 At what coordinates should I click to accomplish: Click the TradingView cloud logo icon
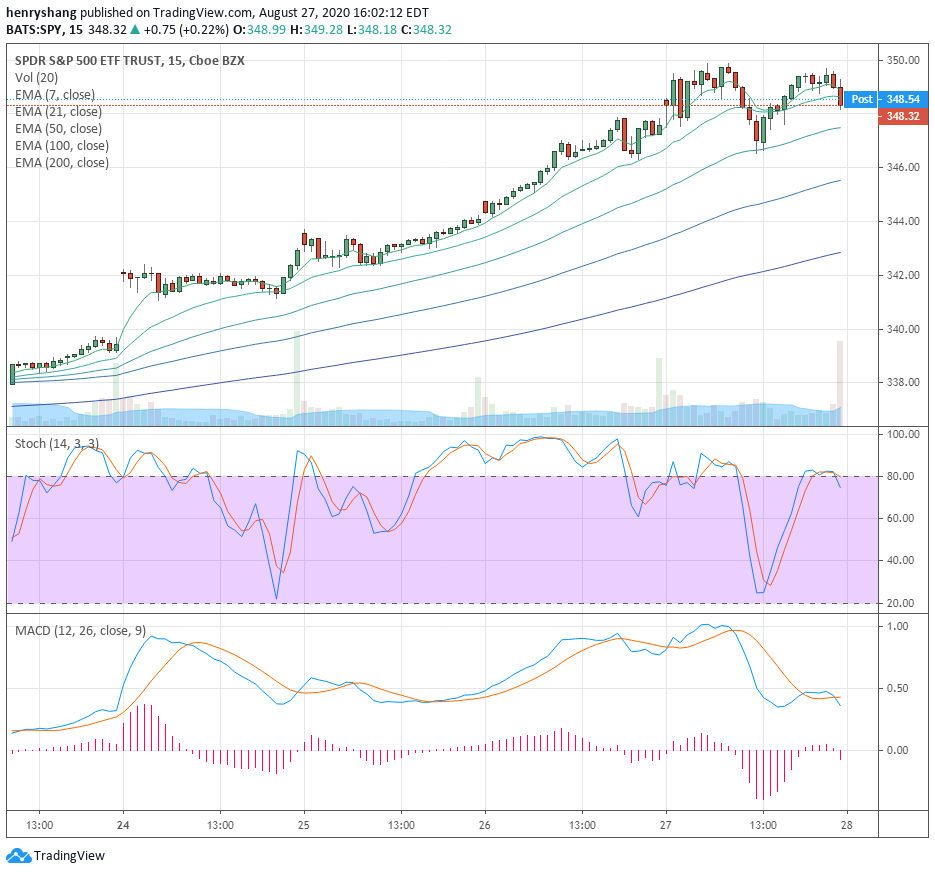click(18, 856)
